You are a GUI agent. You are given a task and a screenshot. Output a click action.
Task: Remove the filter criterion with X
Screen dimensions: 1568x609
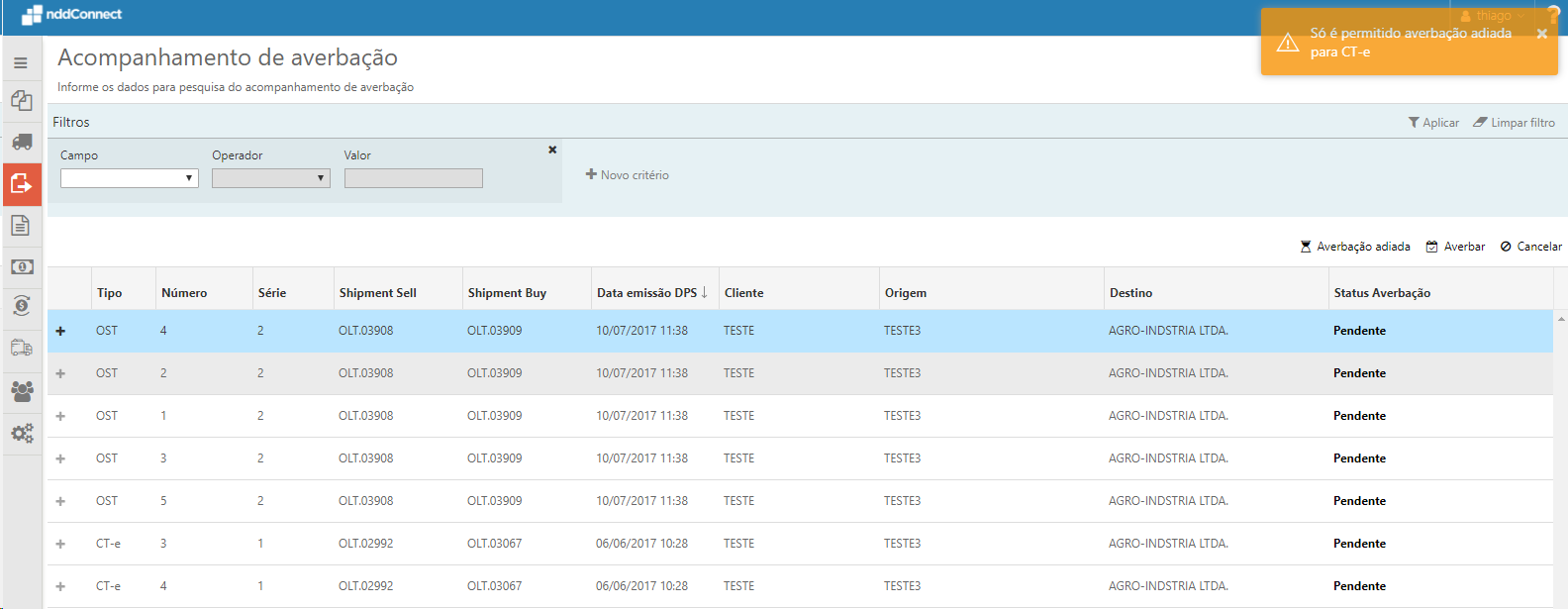coord(552,150)
